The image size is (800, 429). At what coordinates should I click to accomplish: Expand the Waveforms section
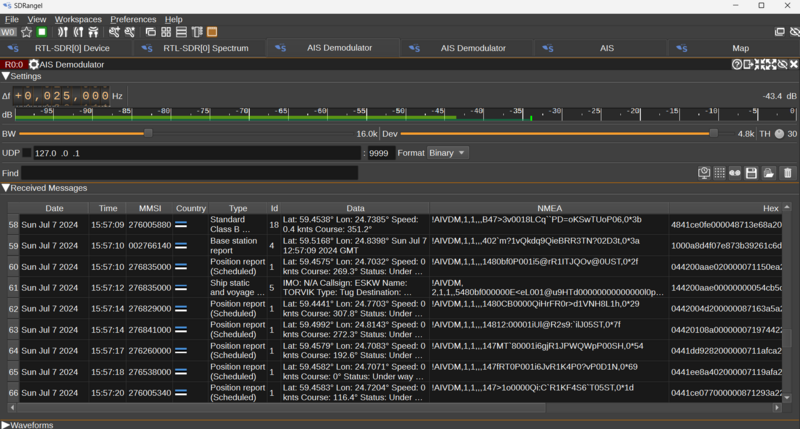[6, 424]
